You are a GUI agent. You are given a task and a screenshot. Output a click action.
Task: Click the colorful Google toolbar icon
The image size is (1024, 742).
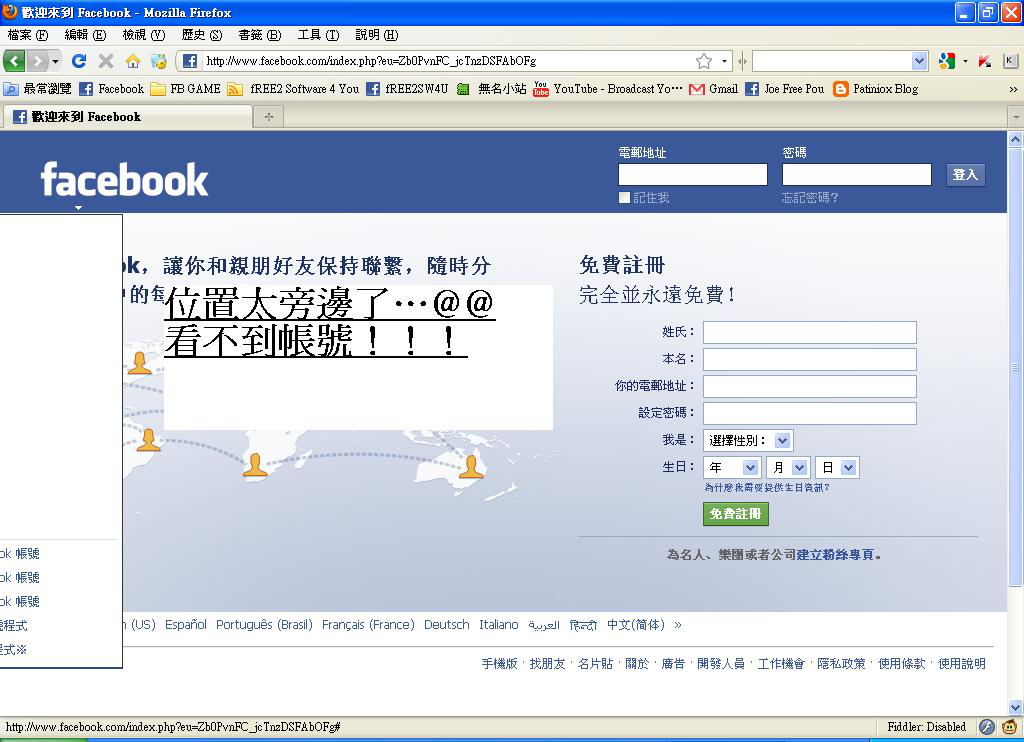tap(946, 61)
